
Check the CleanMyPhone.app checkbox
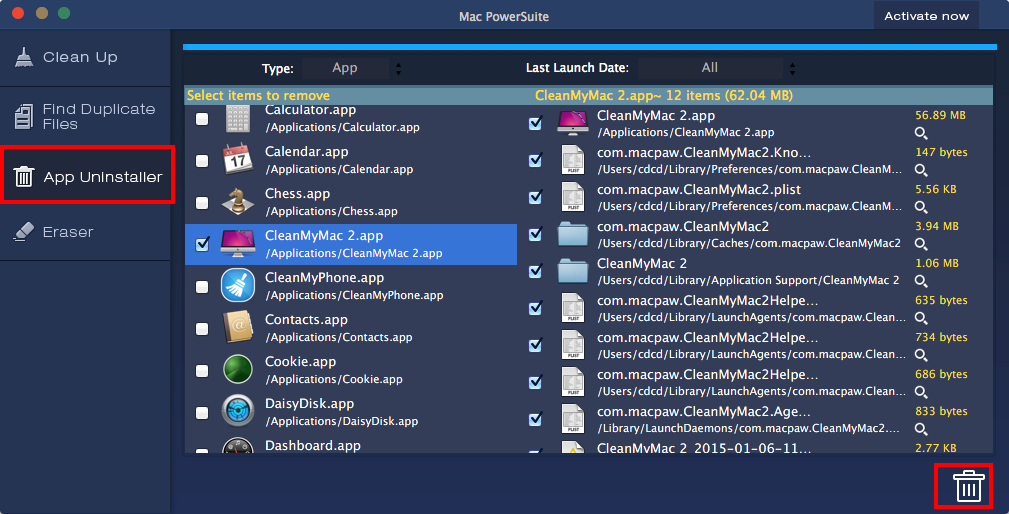[x=202, y=286]
